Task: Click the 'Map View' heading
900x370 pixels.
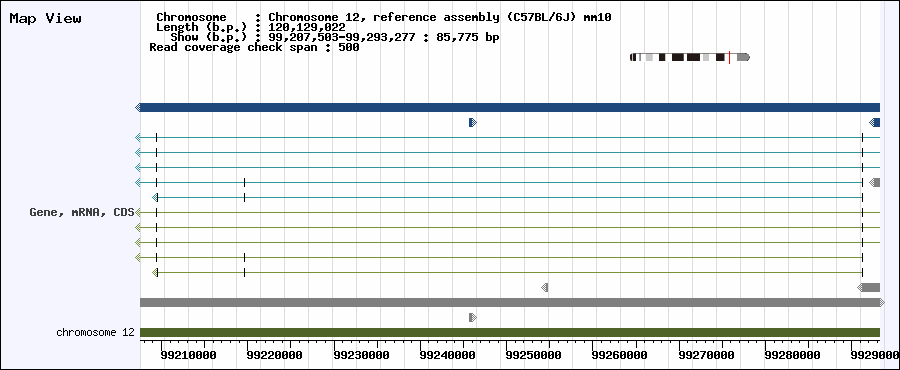Action: point(45,18)
